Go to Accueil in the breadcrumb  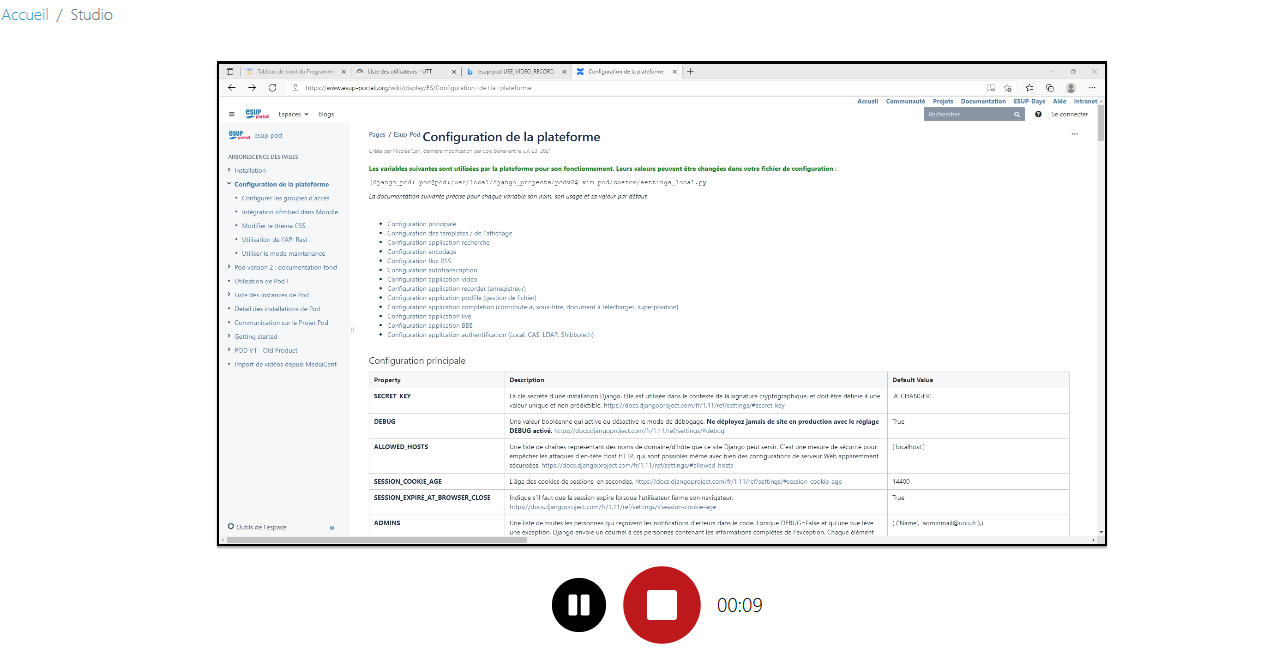[x=25, y=15]
